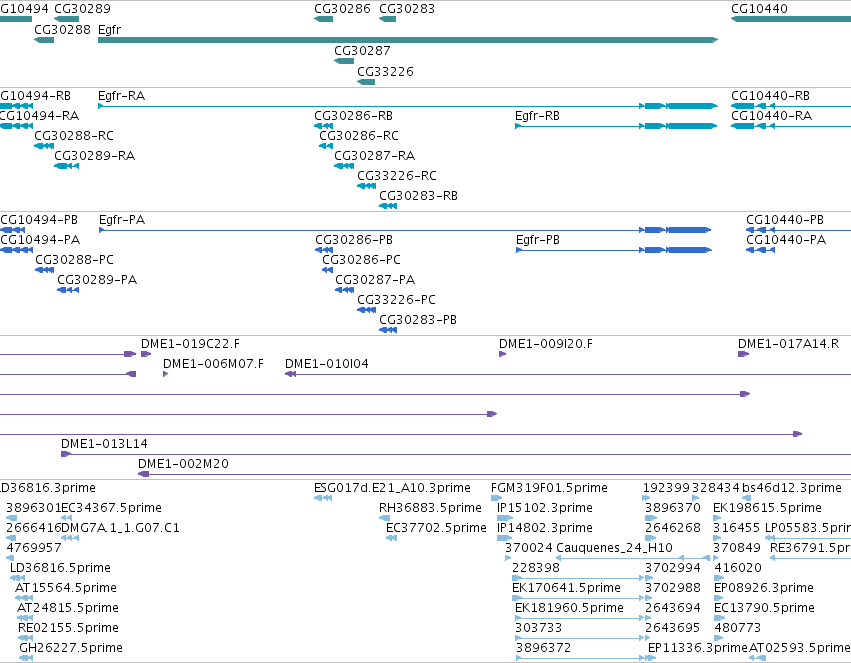Image resolution: width=851 pixels, height=663 pixels.
Task: Click the EK198615.5prime EST label
Action: coord(767,508)
